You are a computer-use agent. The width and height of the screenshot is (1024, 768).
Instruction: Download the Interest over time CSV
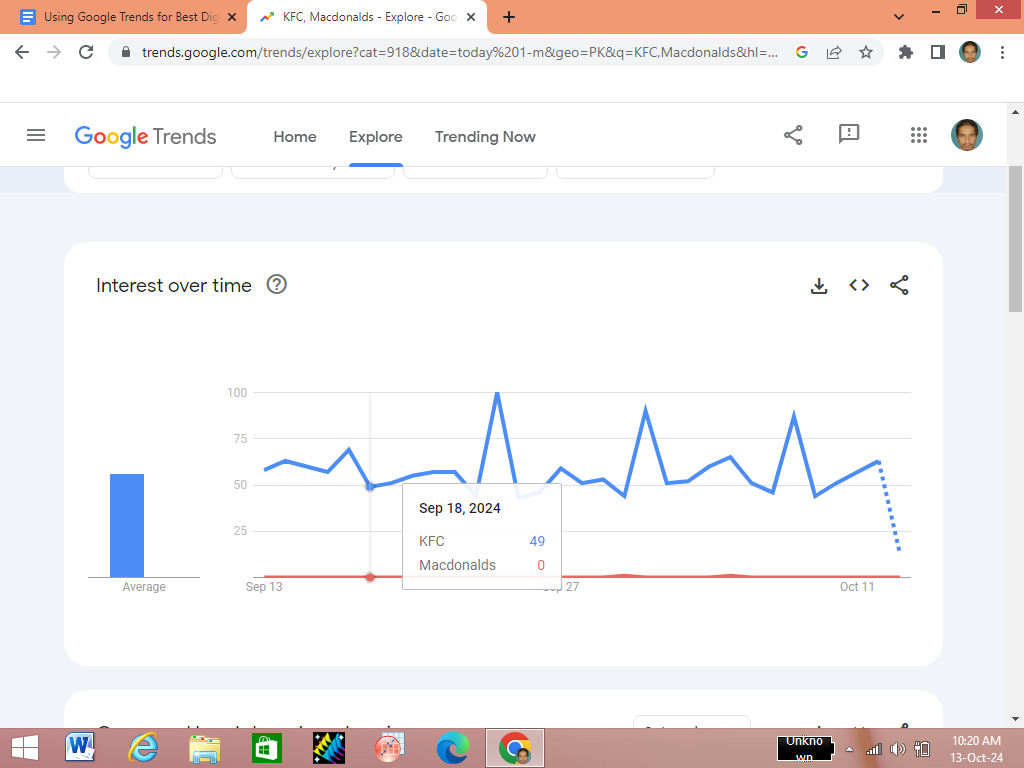pos(819,285)
